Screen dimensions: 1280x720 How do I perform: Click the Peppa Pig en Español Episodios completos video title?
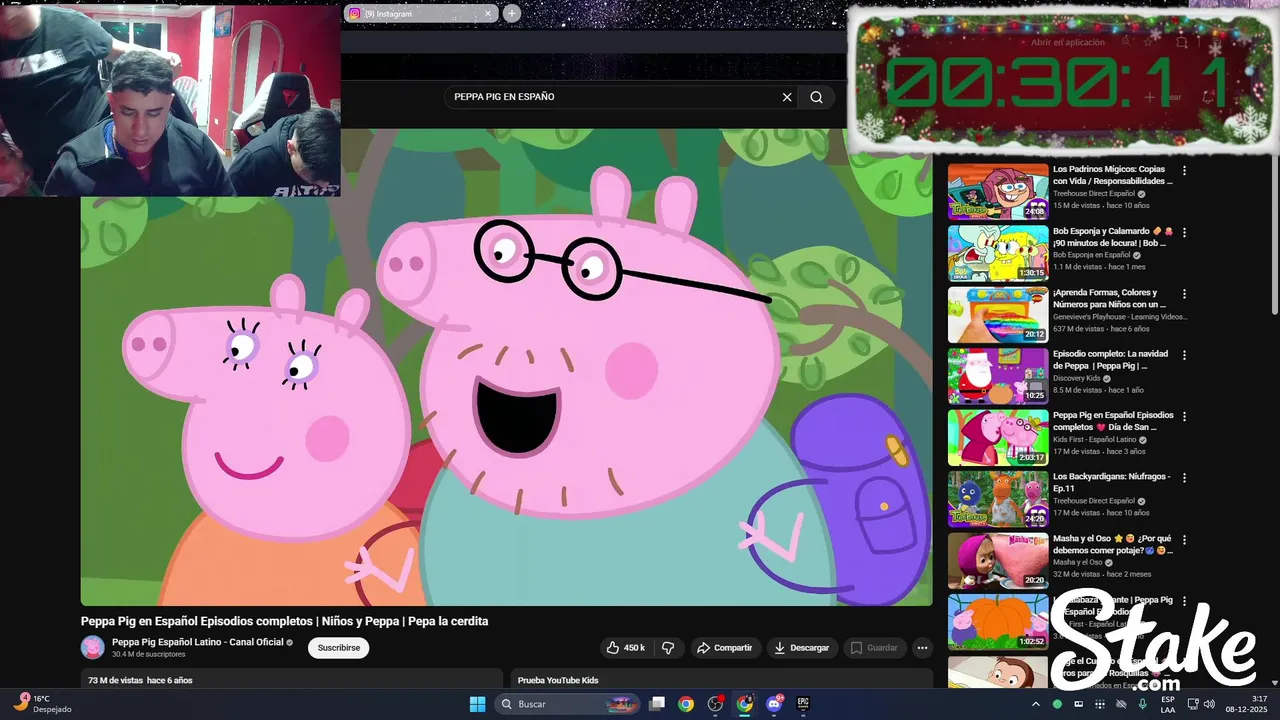[285, 621]
